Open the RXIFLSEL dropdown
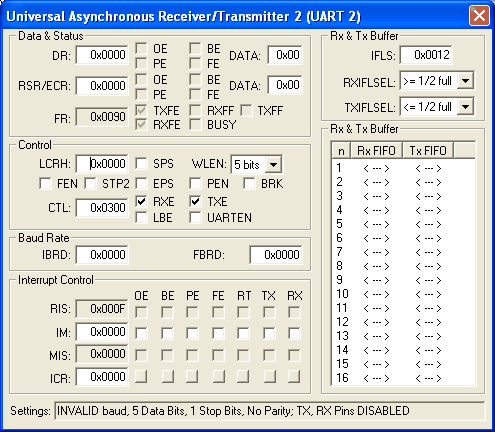This screenshot has height=432, width=495. pos(465,80)
